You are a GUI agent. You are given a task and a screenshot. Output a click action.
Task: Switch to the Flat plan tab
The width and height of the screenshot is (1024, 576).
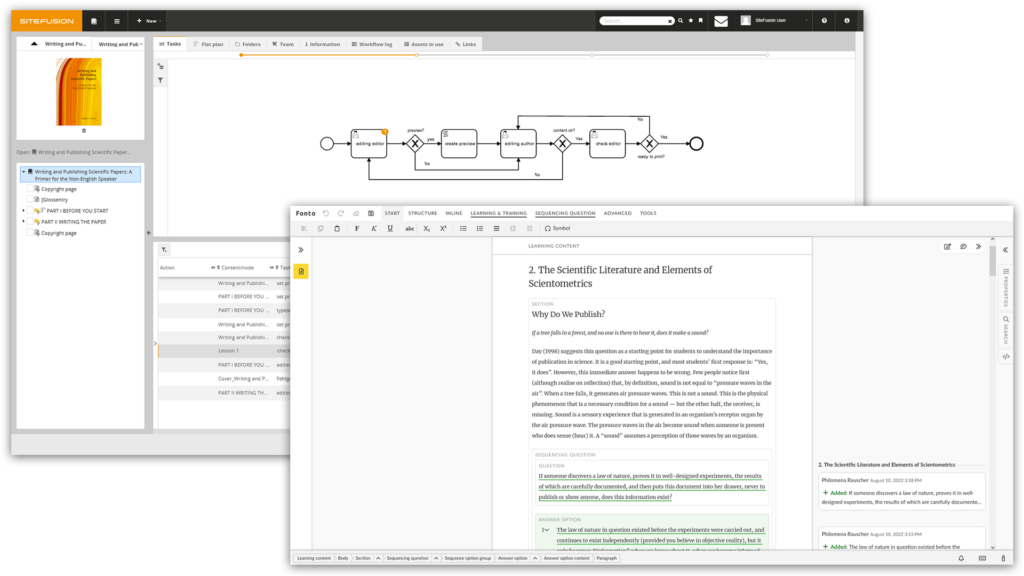[208, 44]
